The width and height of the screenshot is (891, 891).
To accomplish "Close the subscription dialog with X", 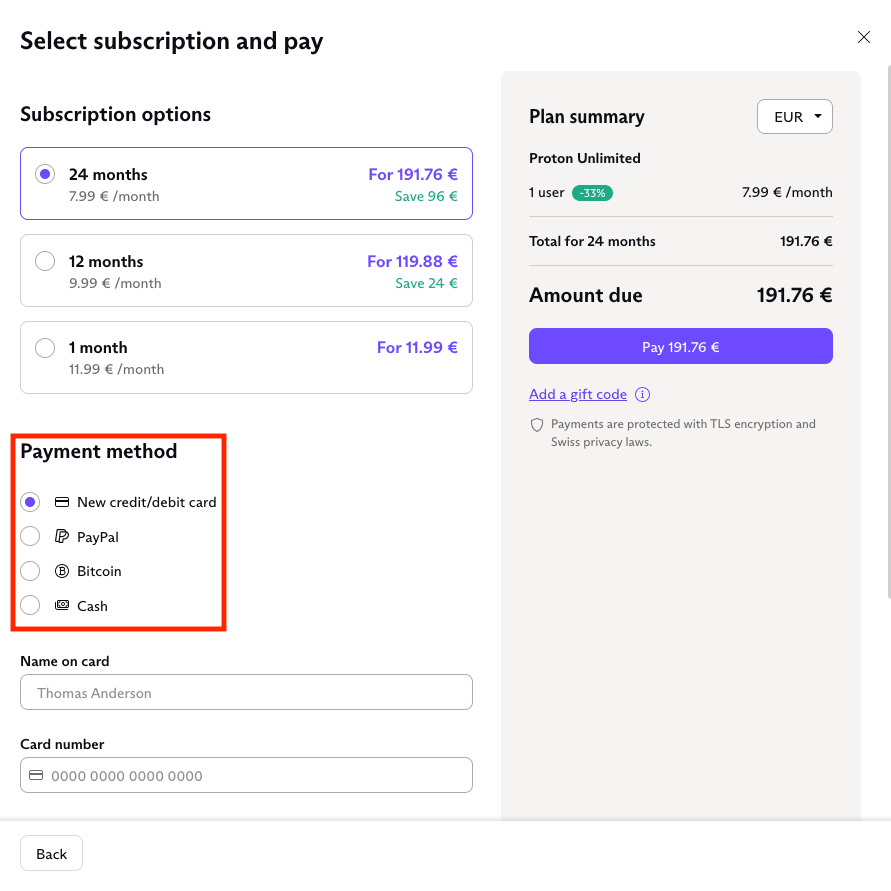I will coord(864,38).
